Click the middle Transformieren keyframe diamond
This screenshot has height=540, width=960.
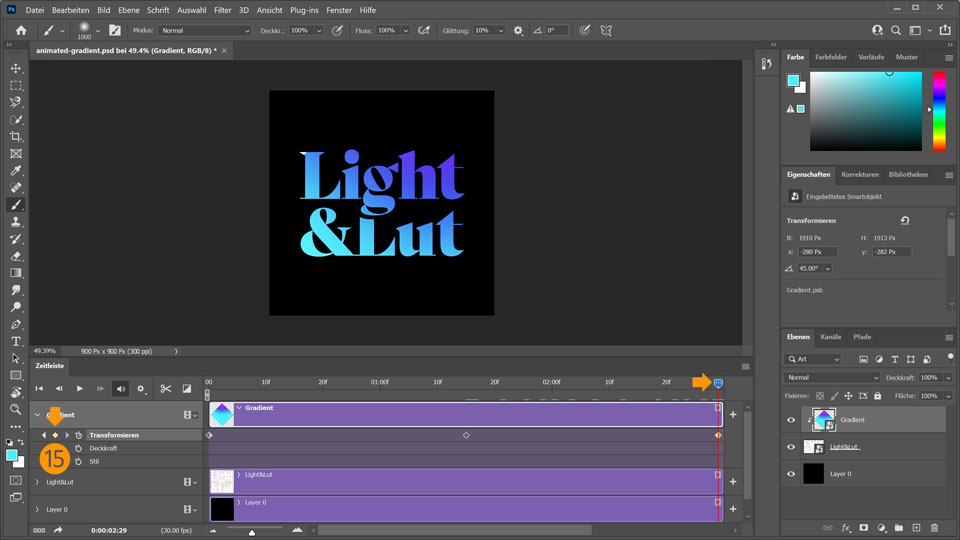pos(466,435)
